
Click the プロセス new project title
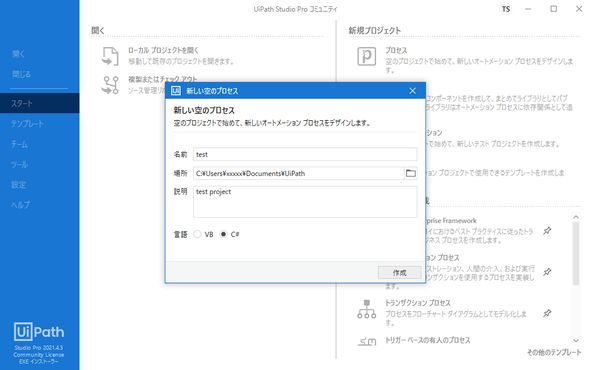[x=396, y=50]
